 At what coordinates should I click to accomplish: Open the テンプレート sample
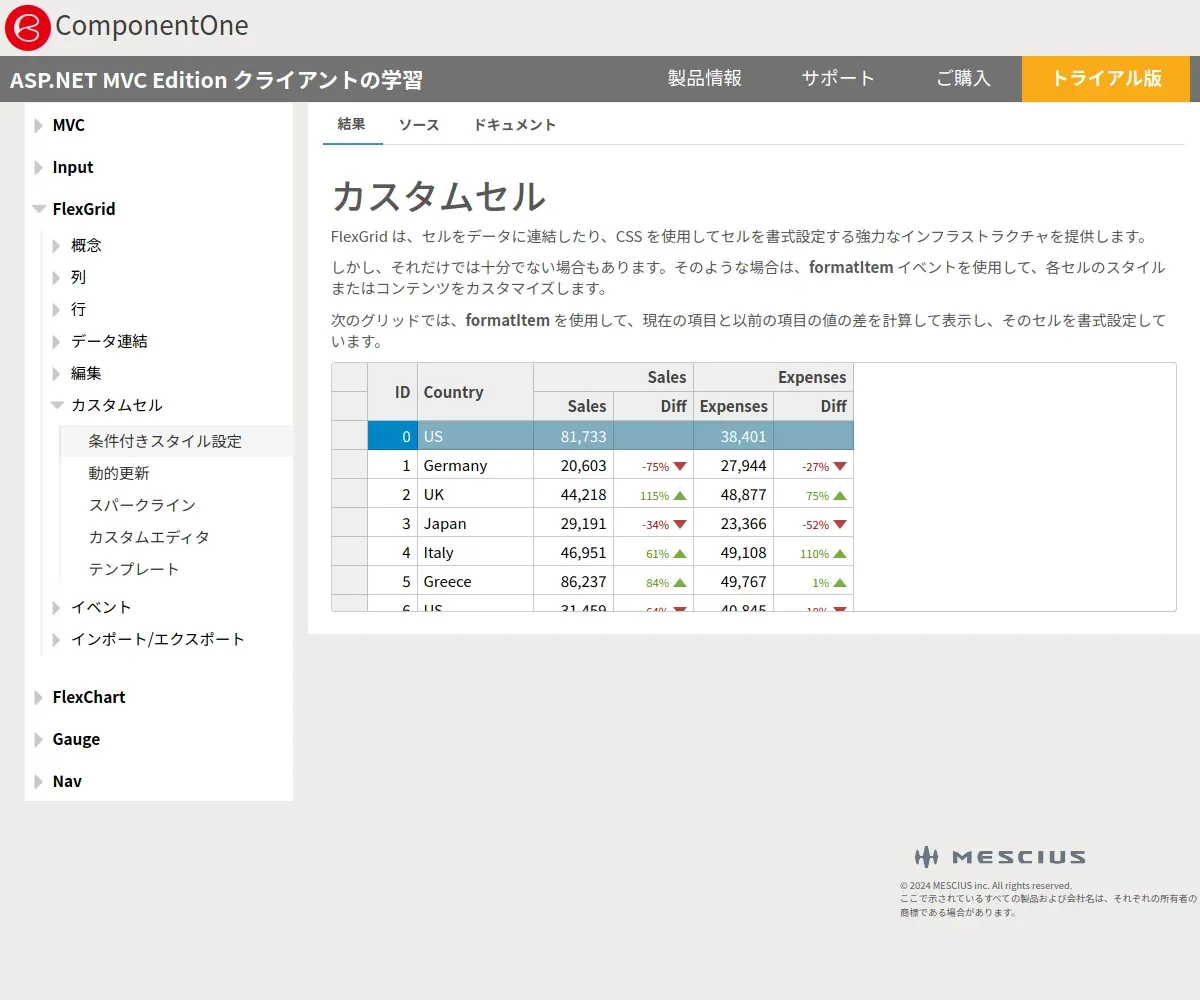point(134,569)
